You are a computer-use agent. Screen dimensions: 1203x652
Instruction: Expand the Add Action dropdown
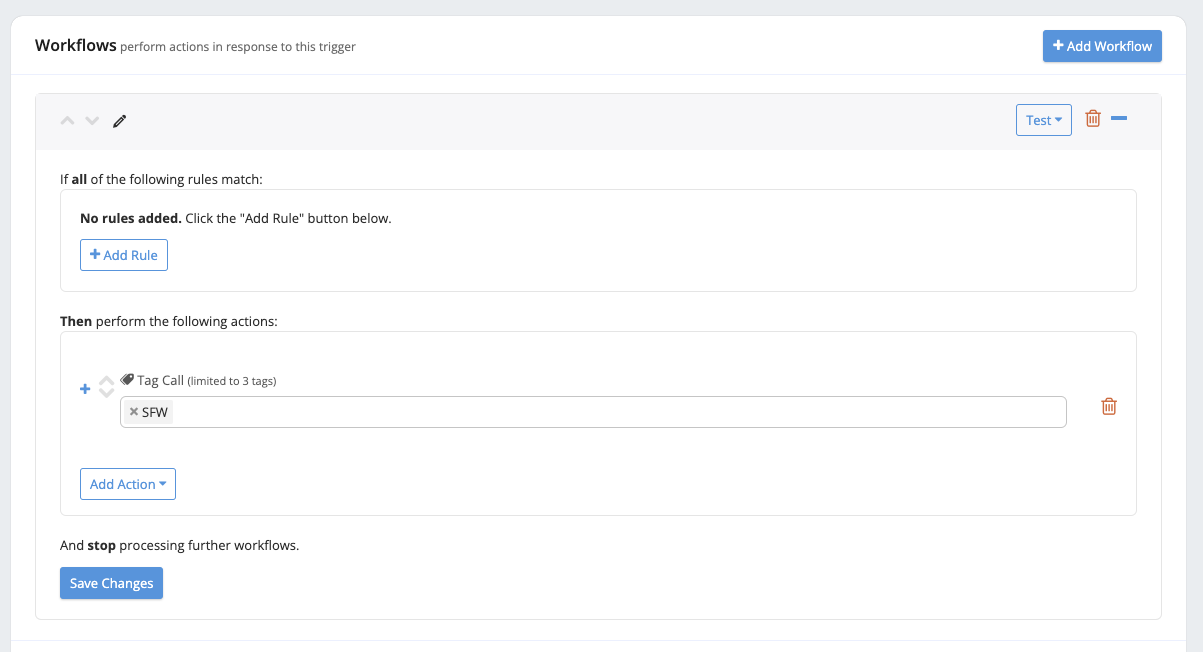pos(128,484)
